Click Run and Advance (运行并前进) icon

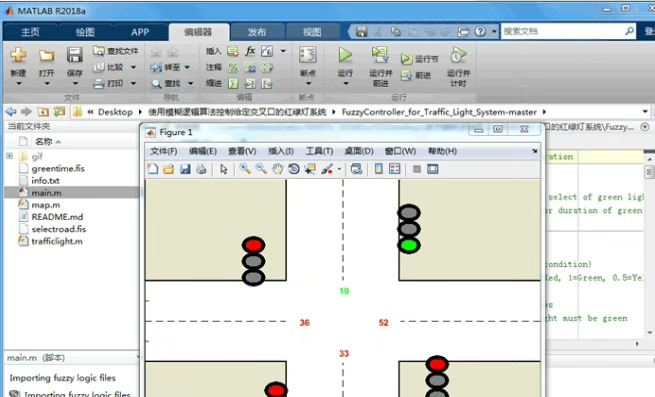(380, 55)
